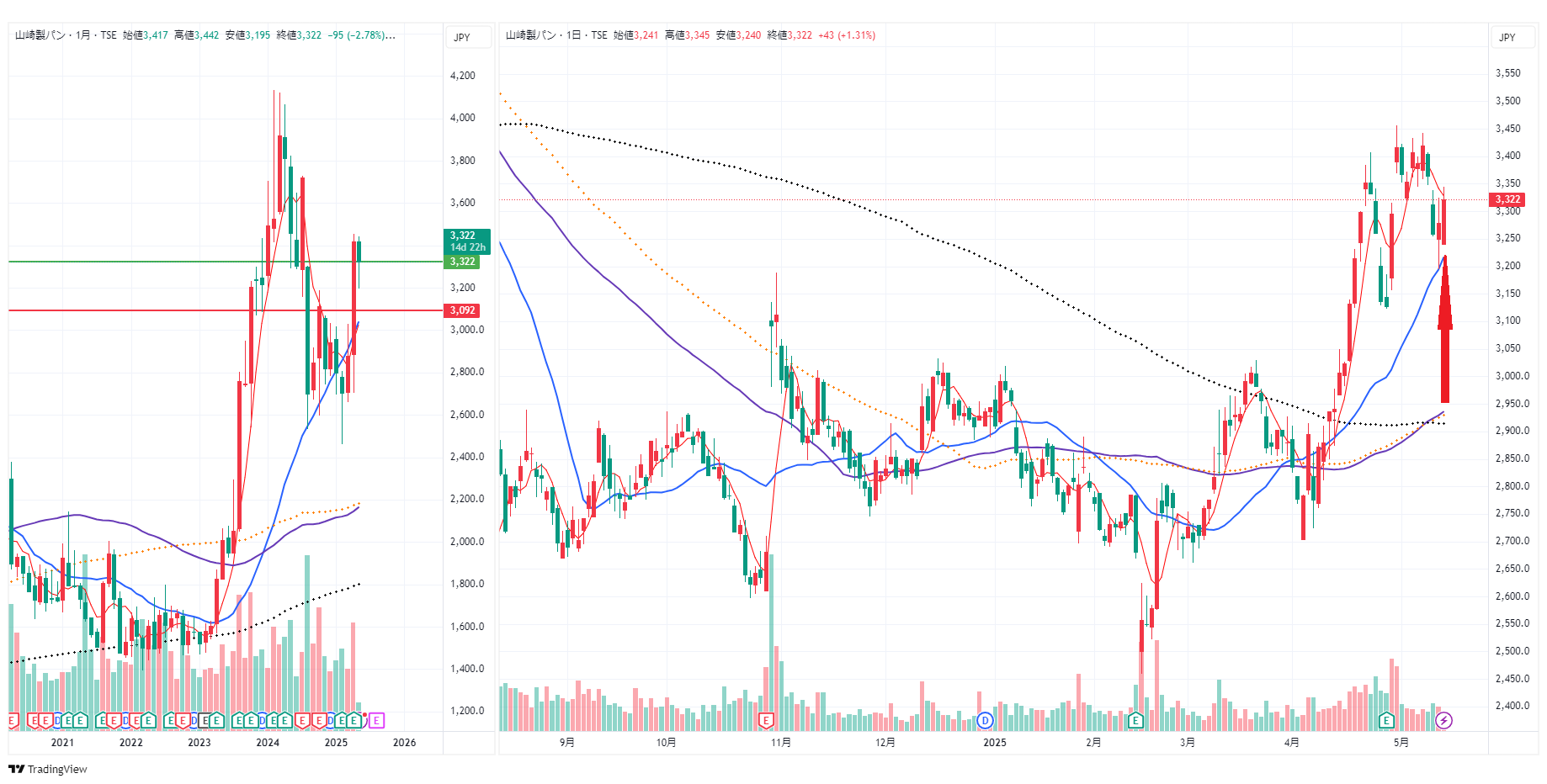Click 5月 on daily time axis
This screenshot has width=1547, height=784.
point(1401,742)
